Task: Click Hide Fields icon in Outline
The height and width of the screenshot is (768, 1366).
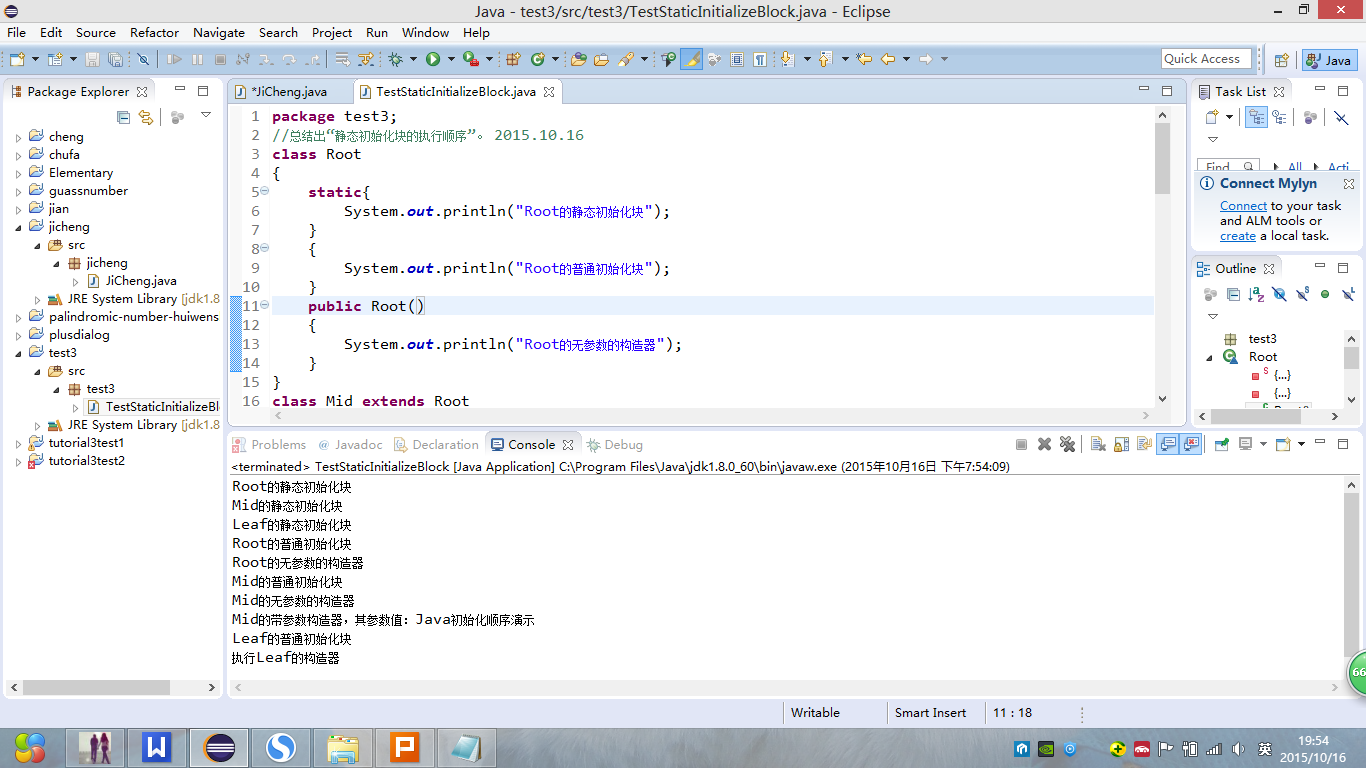Action: (x=1278, y=294)
